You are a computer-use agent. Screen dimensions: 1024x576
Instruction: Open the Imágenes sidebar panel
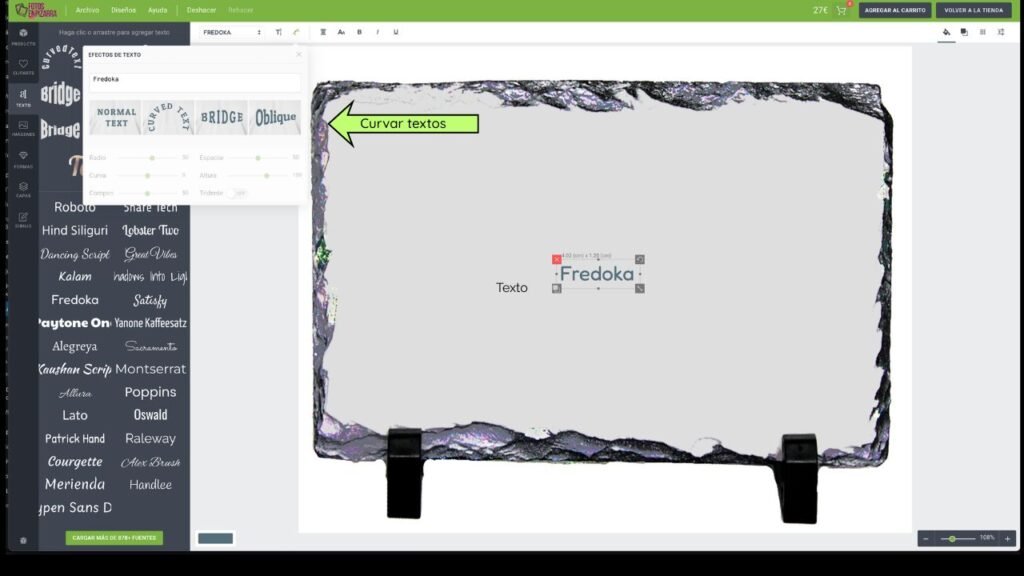(23, 127)
